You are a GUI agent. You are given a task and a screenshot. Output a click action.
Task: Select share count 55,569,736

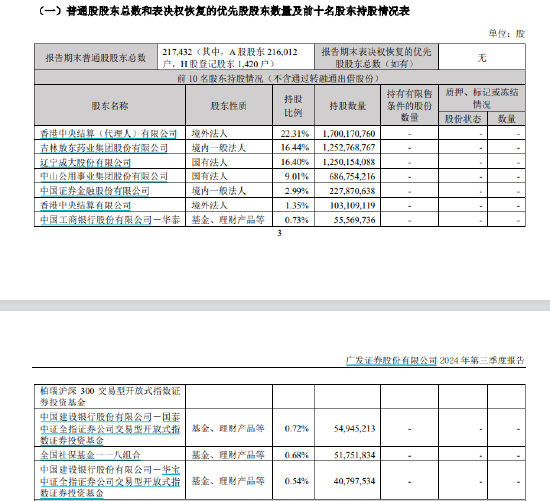354,220
